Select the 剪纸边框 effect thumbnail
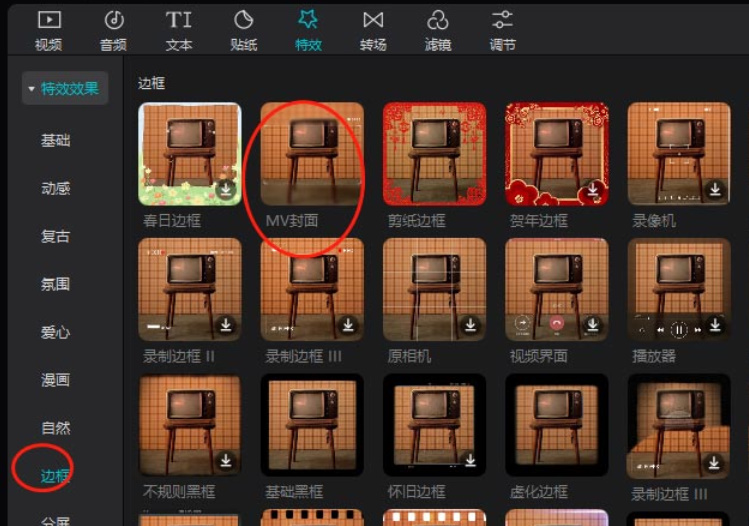This screenshot has width=749, height=526. 434,154
